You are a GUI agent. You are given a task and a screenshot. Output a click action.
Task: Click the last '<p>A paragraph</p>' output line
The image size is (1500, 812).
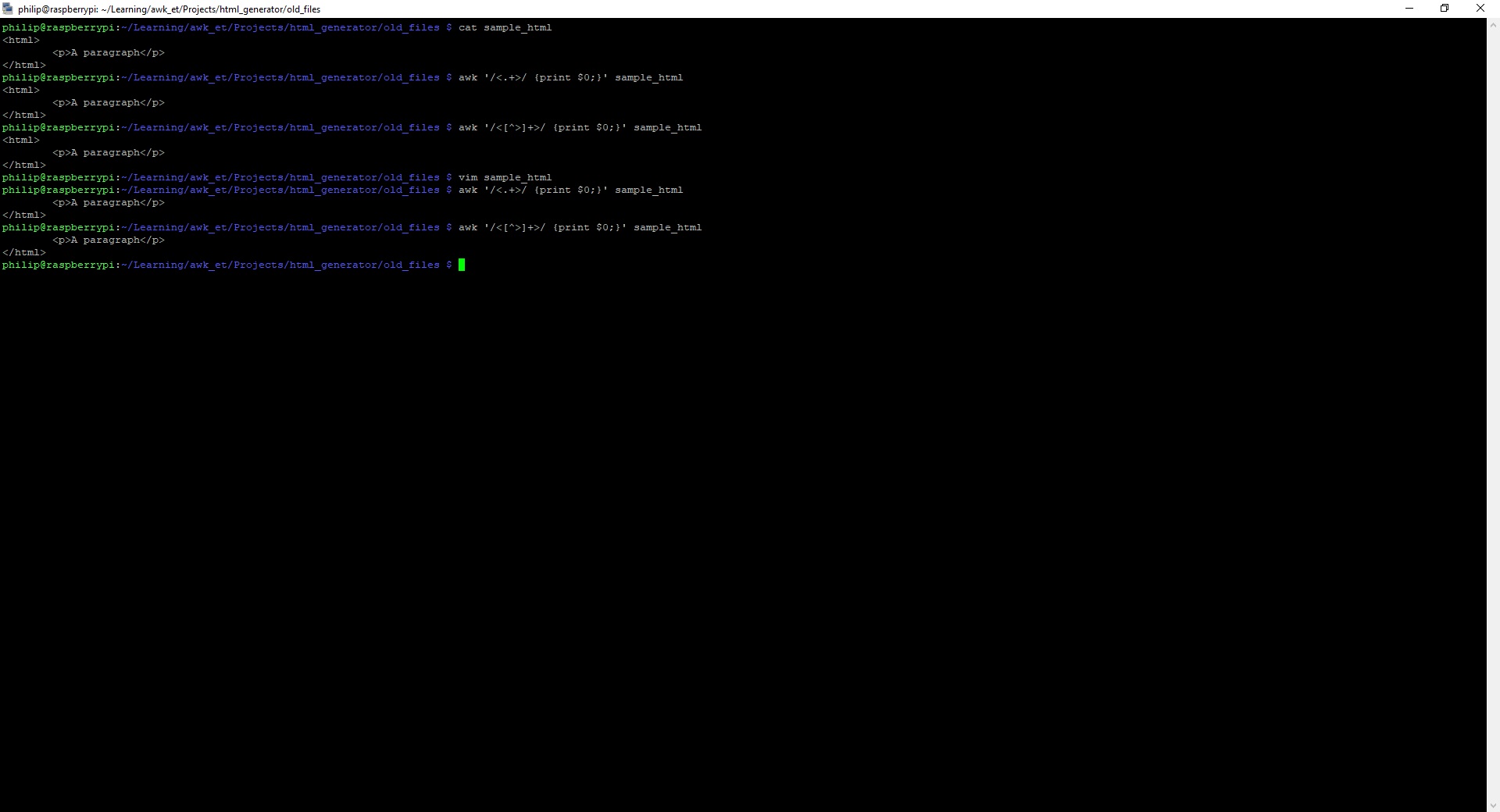pos(109,240)
